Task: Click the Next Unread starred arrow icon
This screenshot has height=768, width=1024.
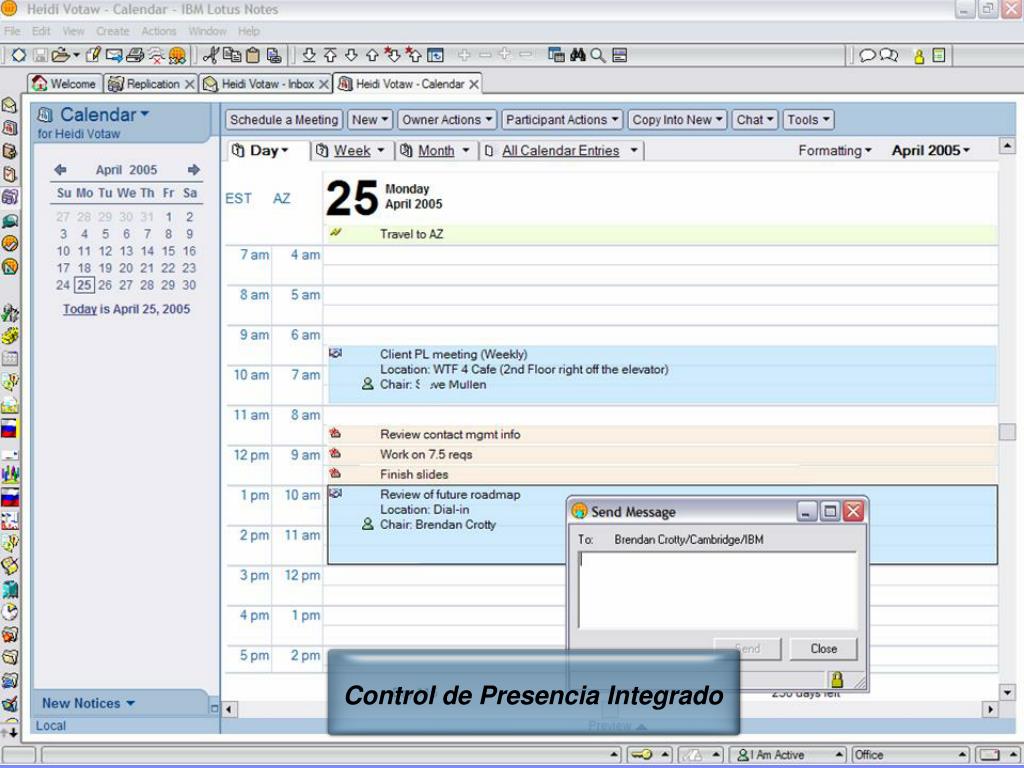Action: click(x=392, y=56)
